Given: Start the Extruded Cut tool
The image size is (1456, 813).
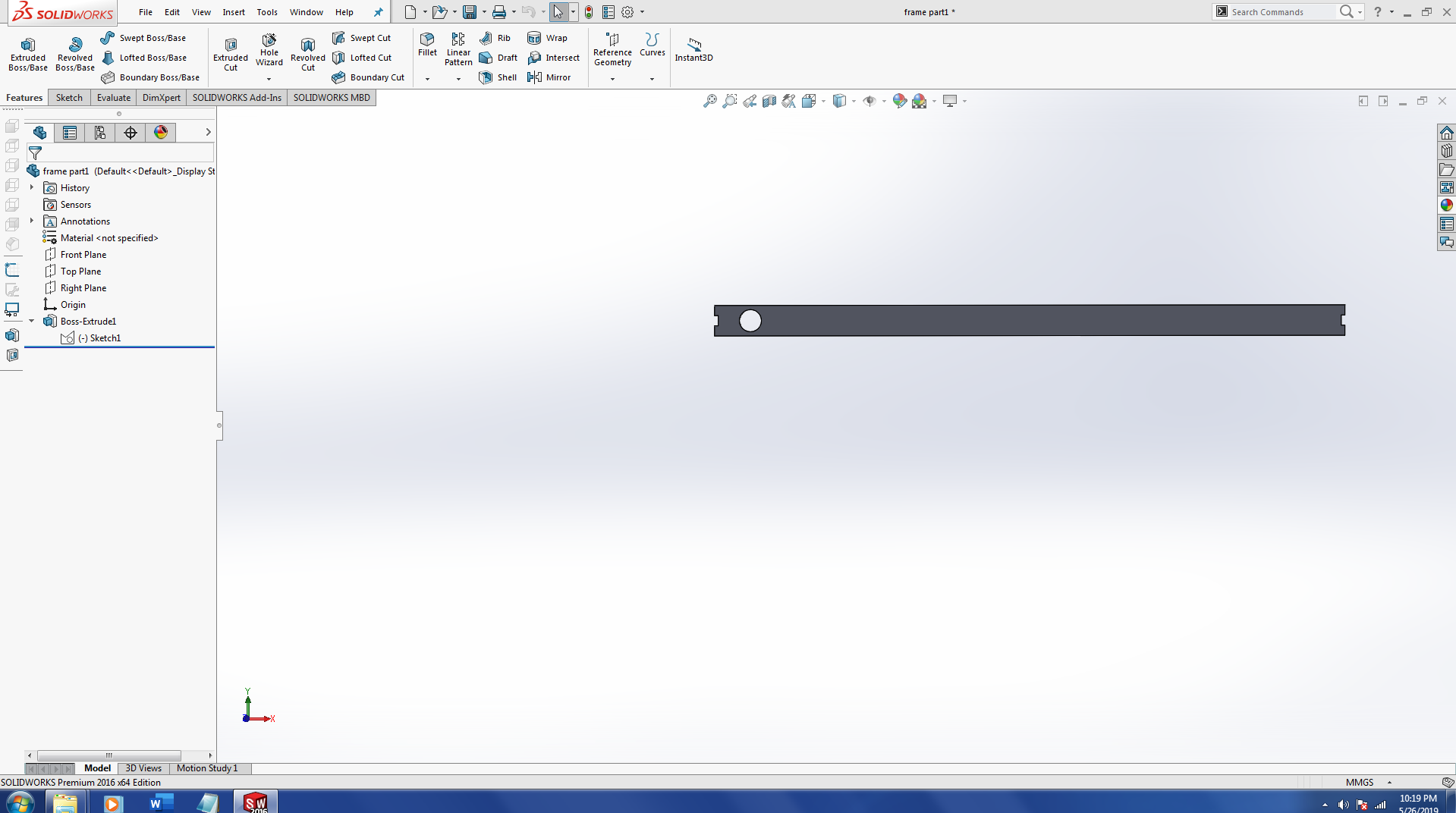Looking at the screenshot, I should [231, 54].
